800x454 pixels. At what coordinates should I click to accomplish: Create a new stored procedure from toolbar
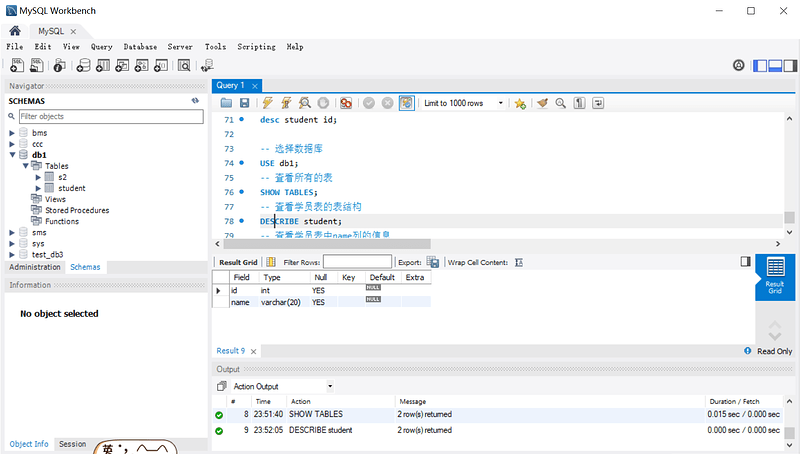click(x=142, y=65)
